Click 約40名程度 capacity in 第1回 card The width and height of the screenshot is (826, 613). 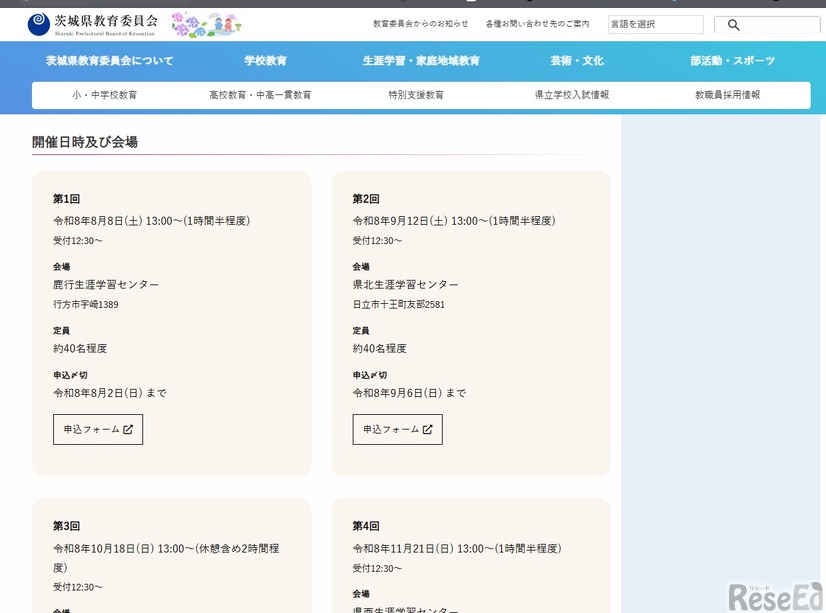click(x=80, y=349)
